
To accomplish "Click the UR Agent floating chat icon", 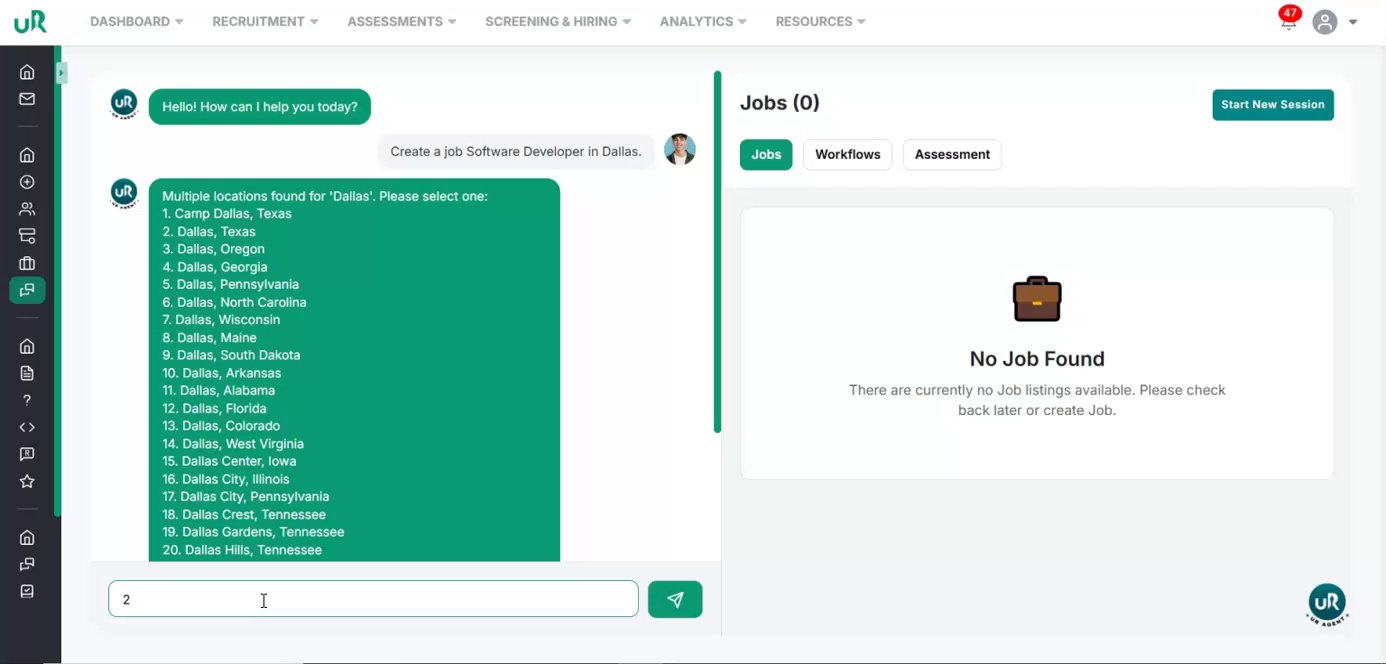I will coord(1327,604).
